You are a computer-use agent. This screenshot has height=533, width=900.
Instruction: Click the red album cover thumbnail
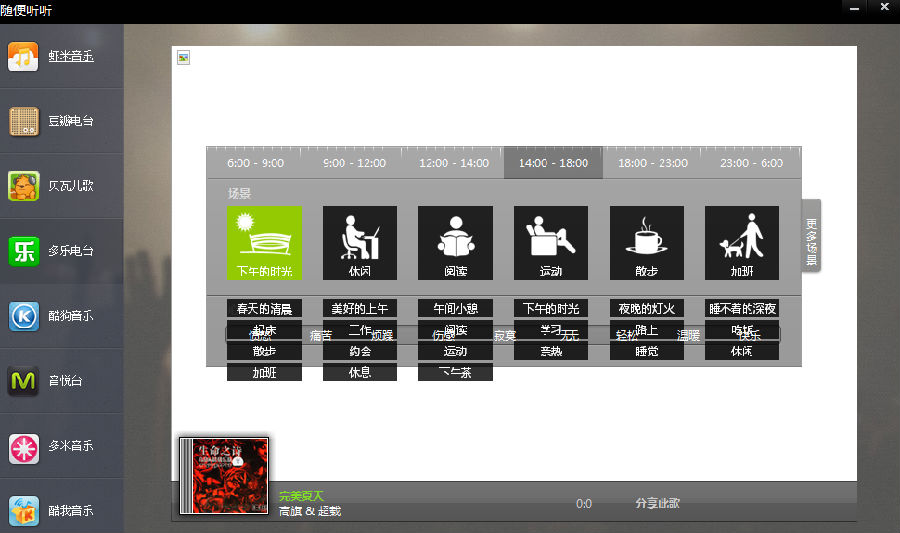[x=224, y=476]
